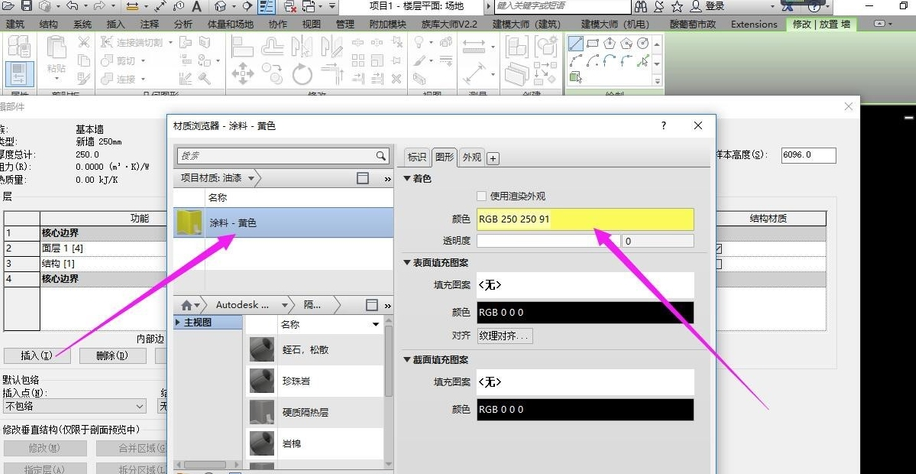The height and width of the screenshot is (474, 916).
Task: Click the home icon in library breadcrumb
Action: [x=187, y=305]
